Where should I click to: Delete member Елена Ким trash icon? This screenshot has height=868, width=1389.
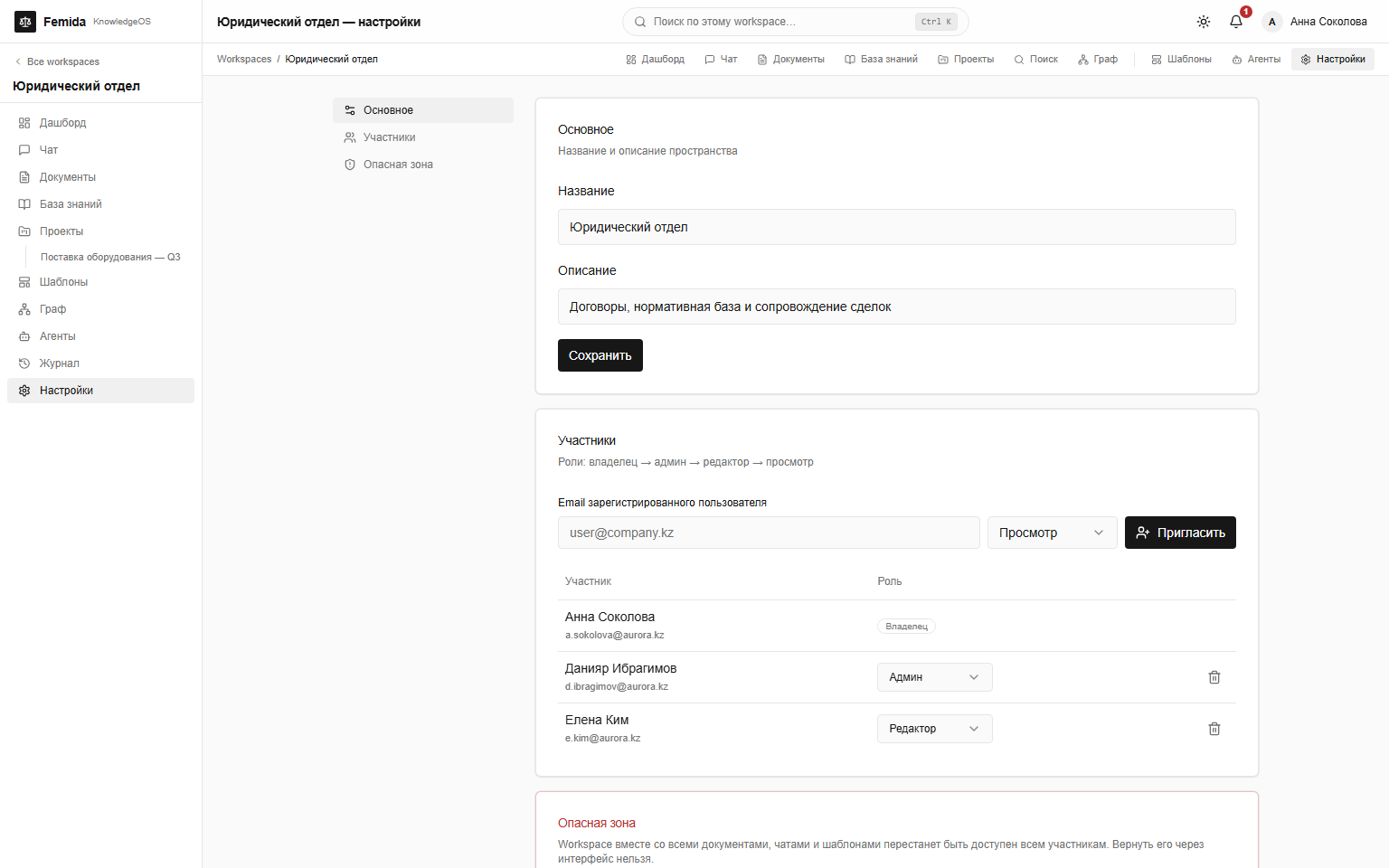pos(1214,729)
